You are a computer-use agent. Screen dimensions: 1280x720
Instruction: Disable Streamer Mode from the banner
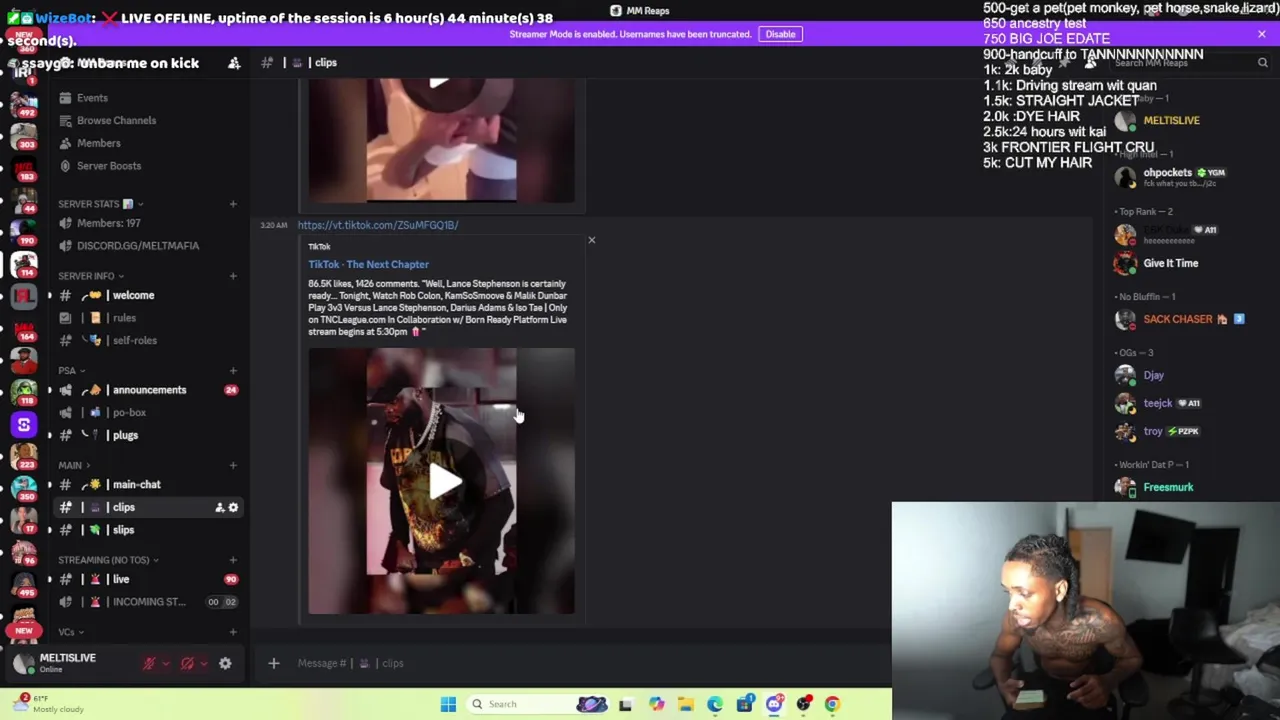(780, 34)
